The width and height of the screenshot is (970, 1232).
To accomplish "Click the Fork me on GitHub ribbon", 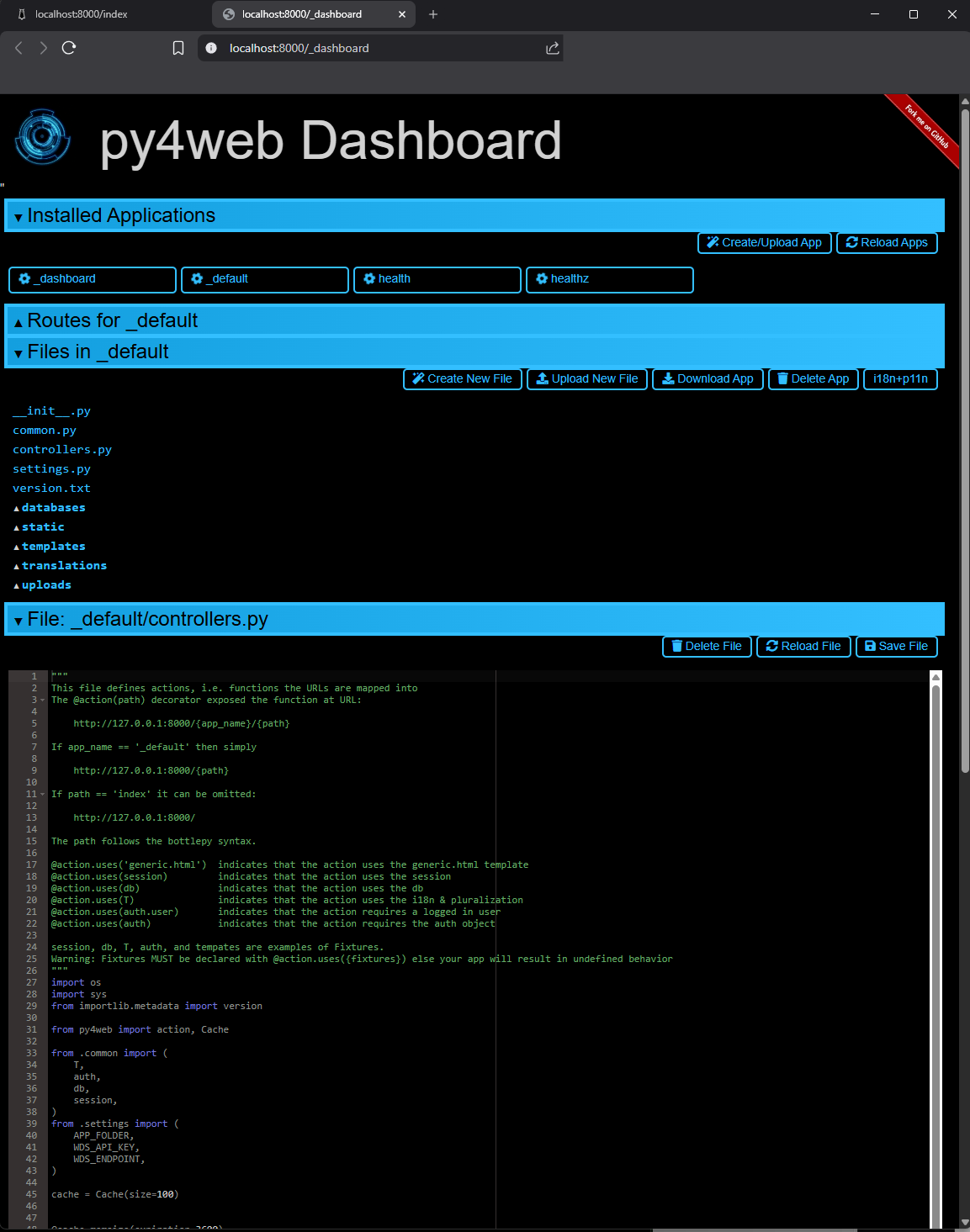I will 926,127.
